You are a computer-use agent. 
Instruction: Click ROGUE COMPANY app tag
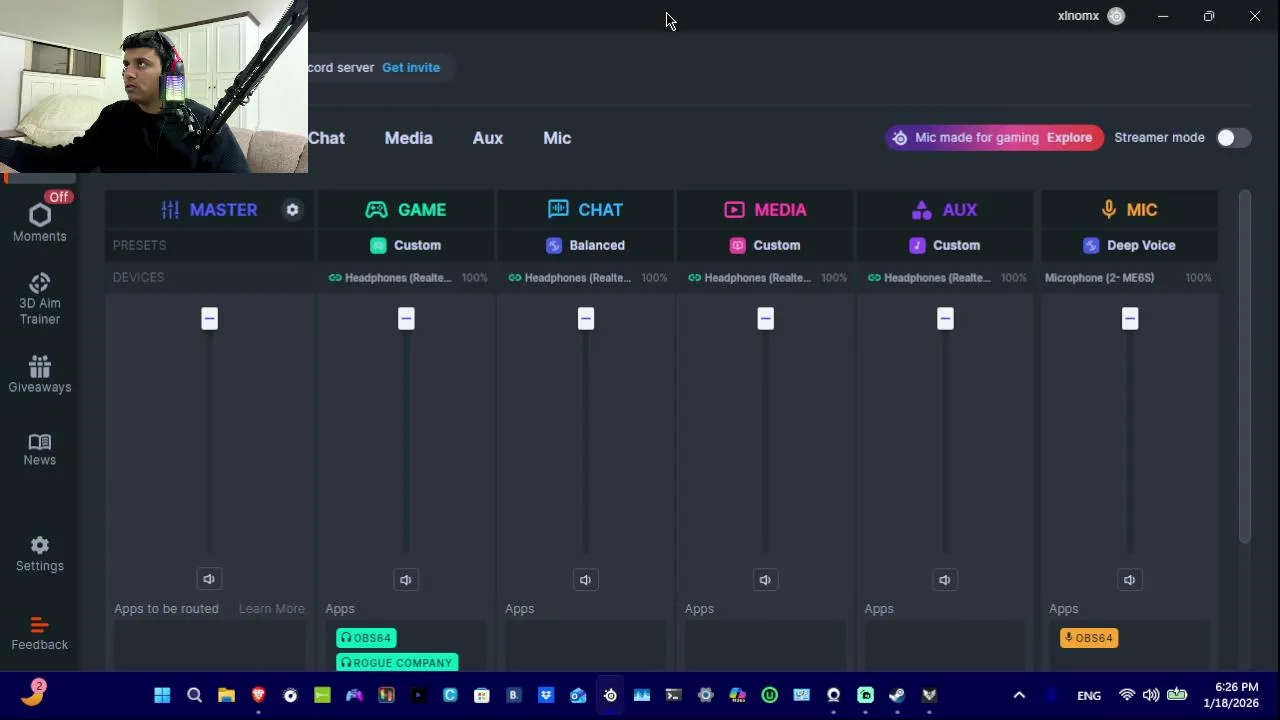397,662
